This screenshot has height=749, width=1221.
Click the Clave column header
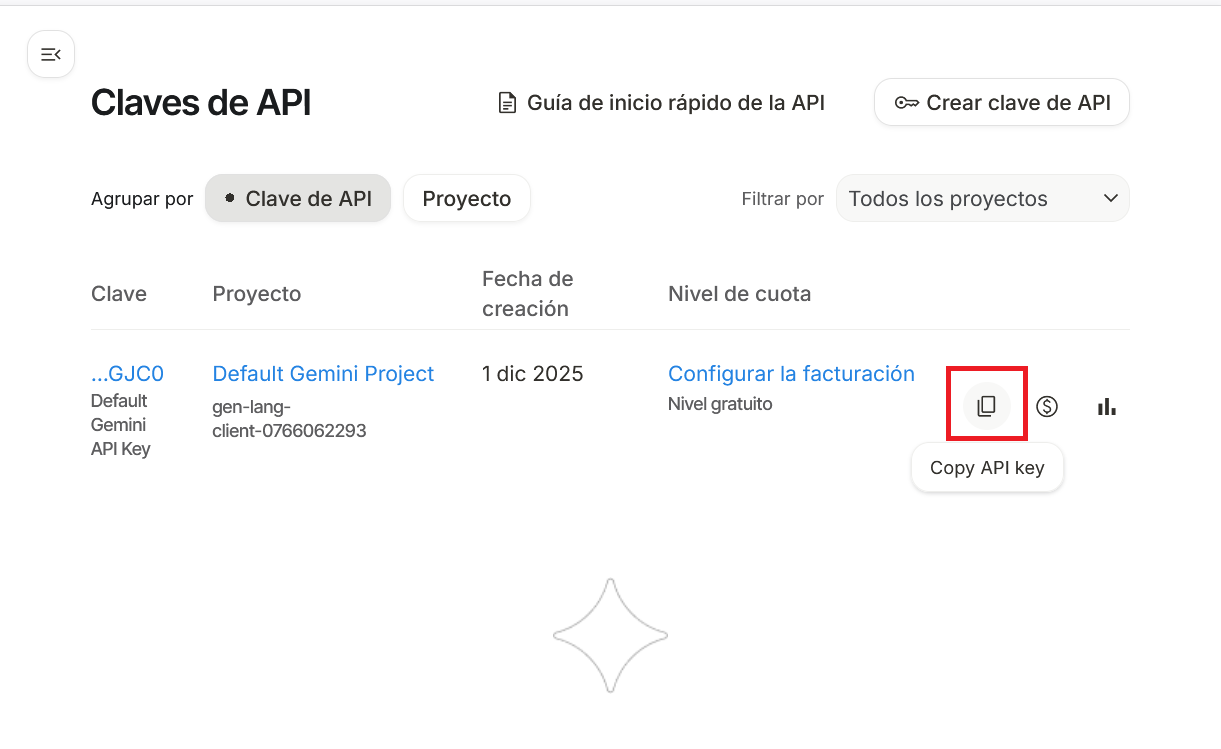(119, 294)
